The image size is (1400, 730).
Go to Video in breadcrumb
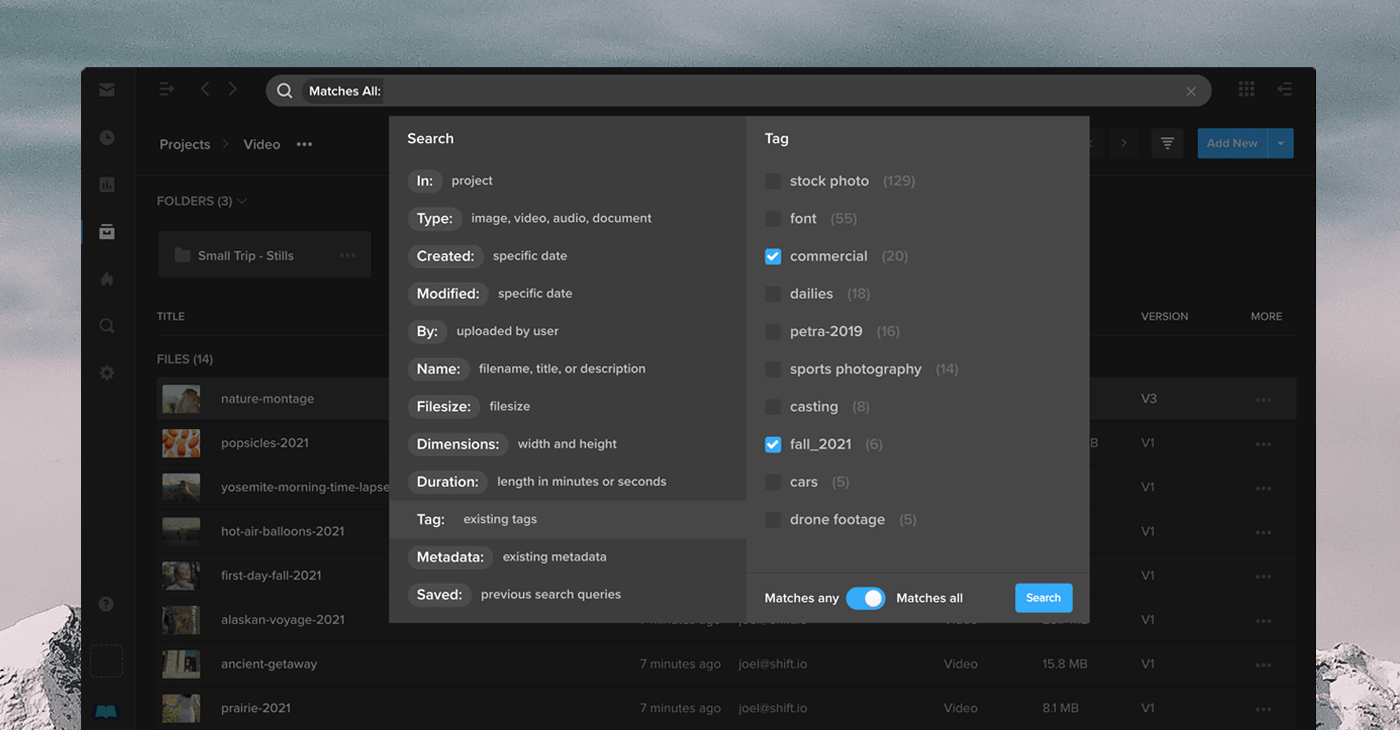coord(262,144)
